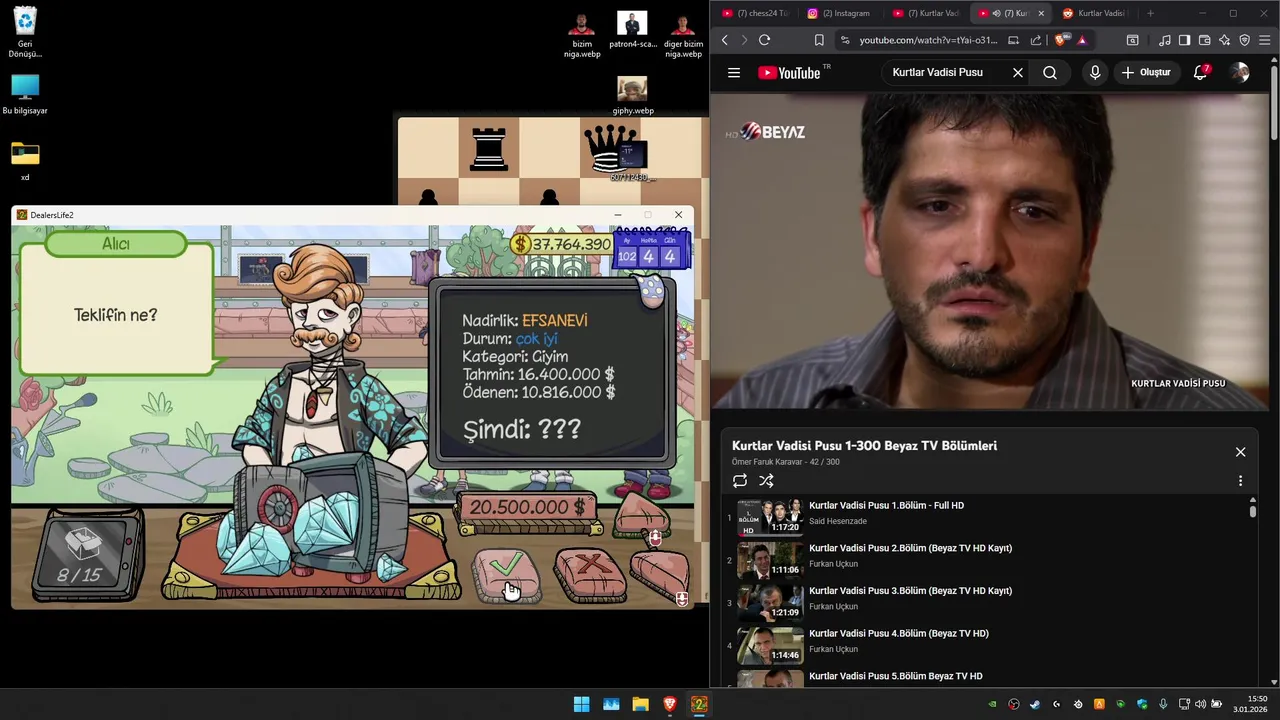Image resolution: width=1280 pixels, height=720 pixels.
Task: Go back in the browser
Action: click(x=725, y=40)
